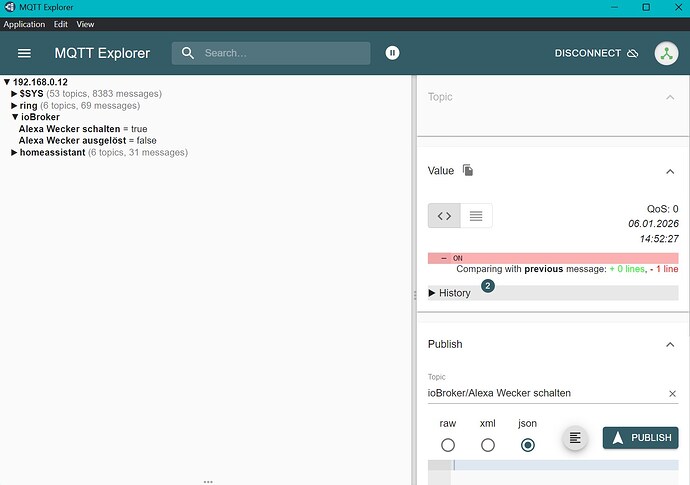Screen dimensions: 690x485
Task: Open the hamburger navigation menu
Action: tap(24, 53)
